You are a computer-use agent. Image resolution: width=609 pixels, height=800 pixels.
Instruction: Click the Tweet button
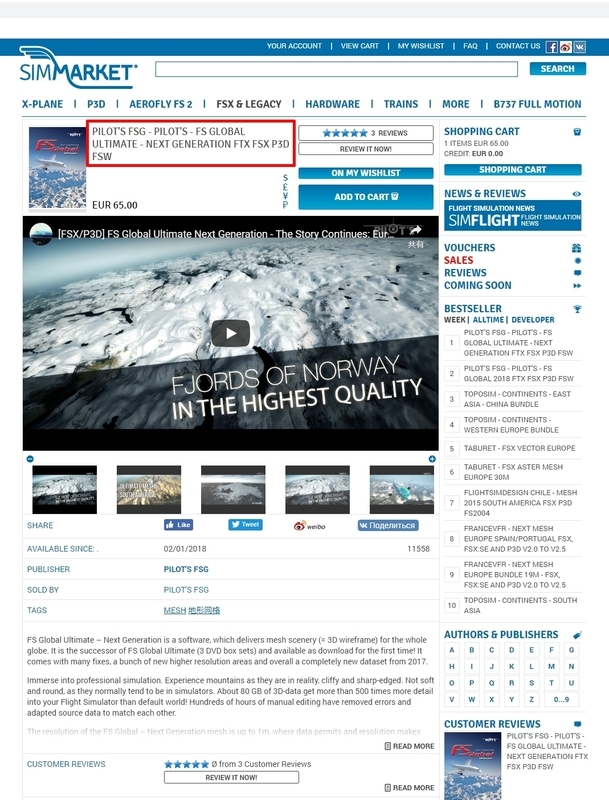[x=245, y=524]
